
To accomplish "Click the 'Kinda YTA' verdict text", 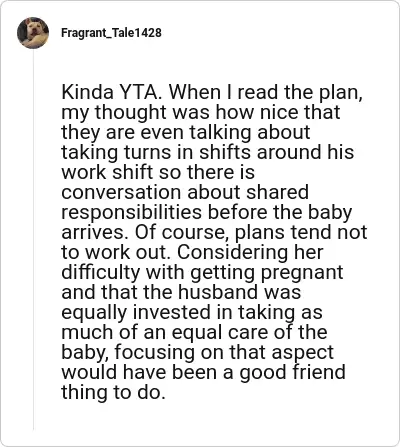I will (112, 92).
